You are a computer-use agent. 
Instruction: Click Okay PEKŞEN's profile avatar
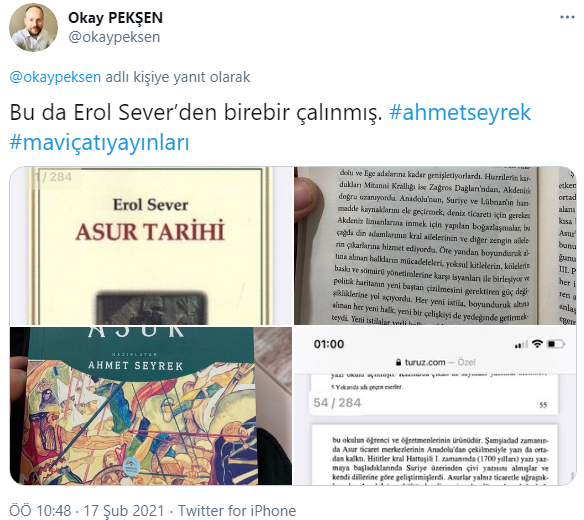click(34, 27)
